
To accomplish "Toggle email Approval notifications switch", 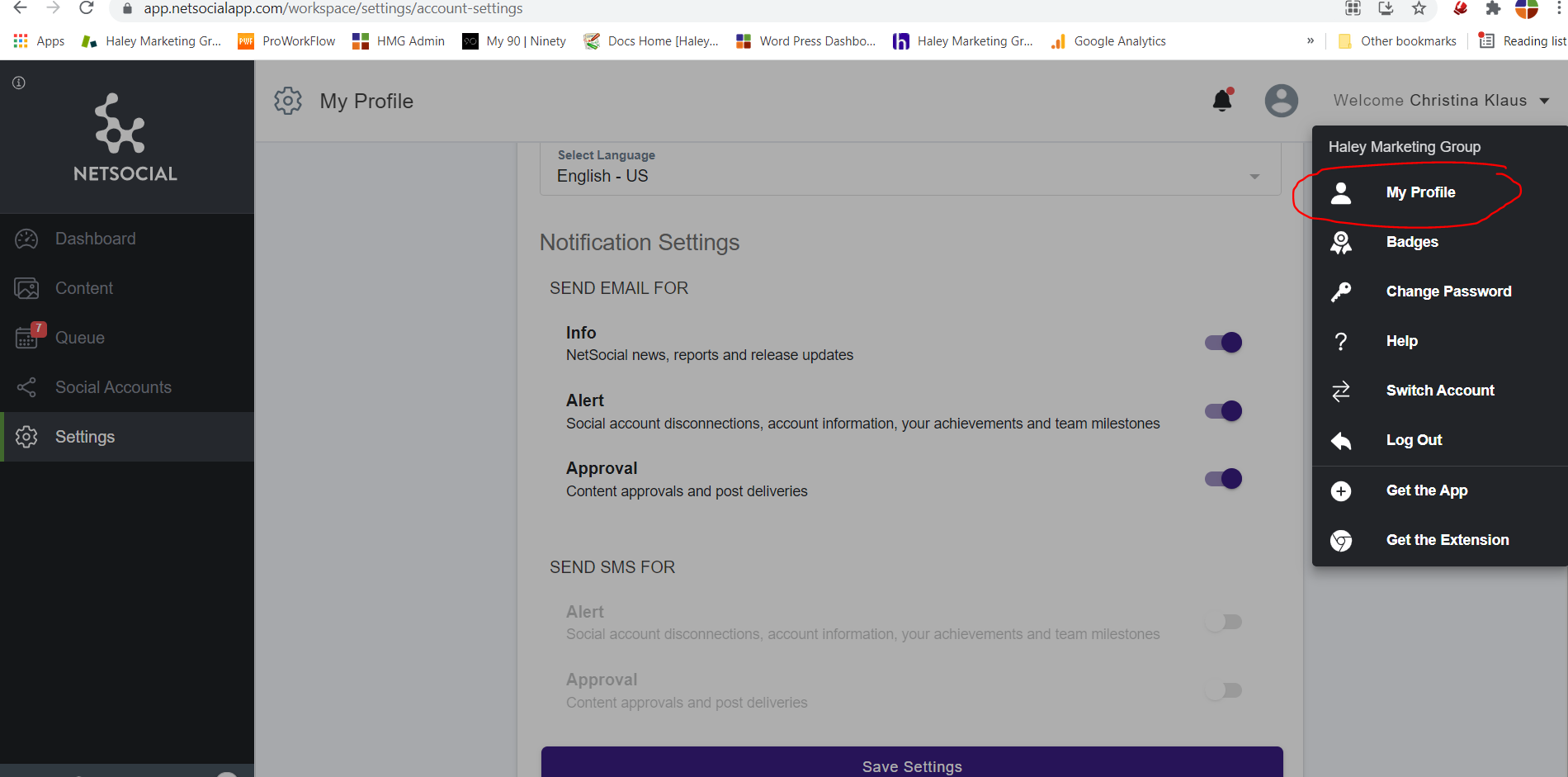I will (x=1223, y=479).
